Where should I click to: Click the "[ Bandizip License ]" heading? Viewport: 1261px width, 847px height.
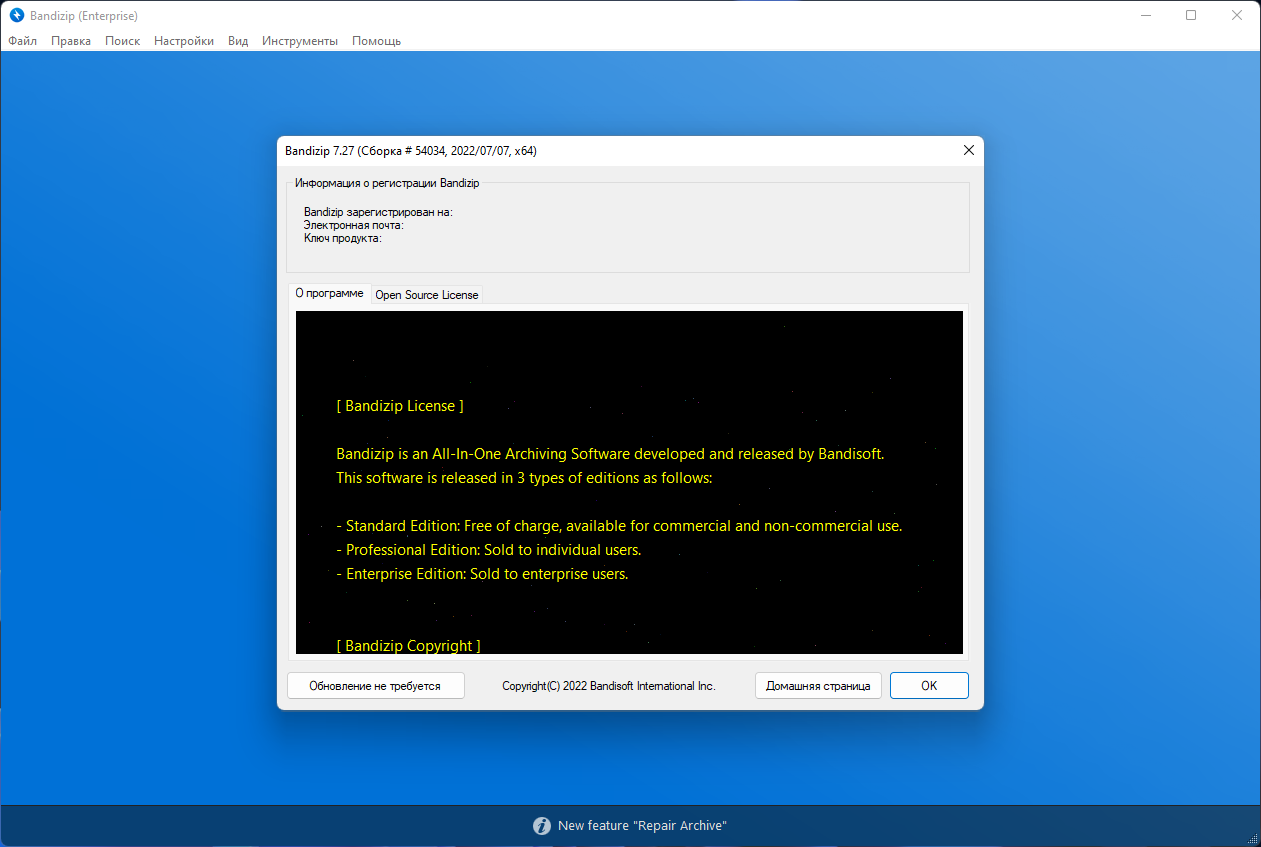coord(400,406)
